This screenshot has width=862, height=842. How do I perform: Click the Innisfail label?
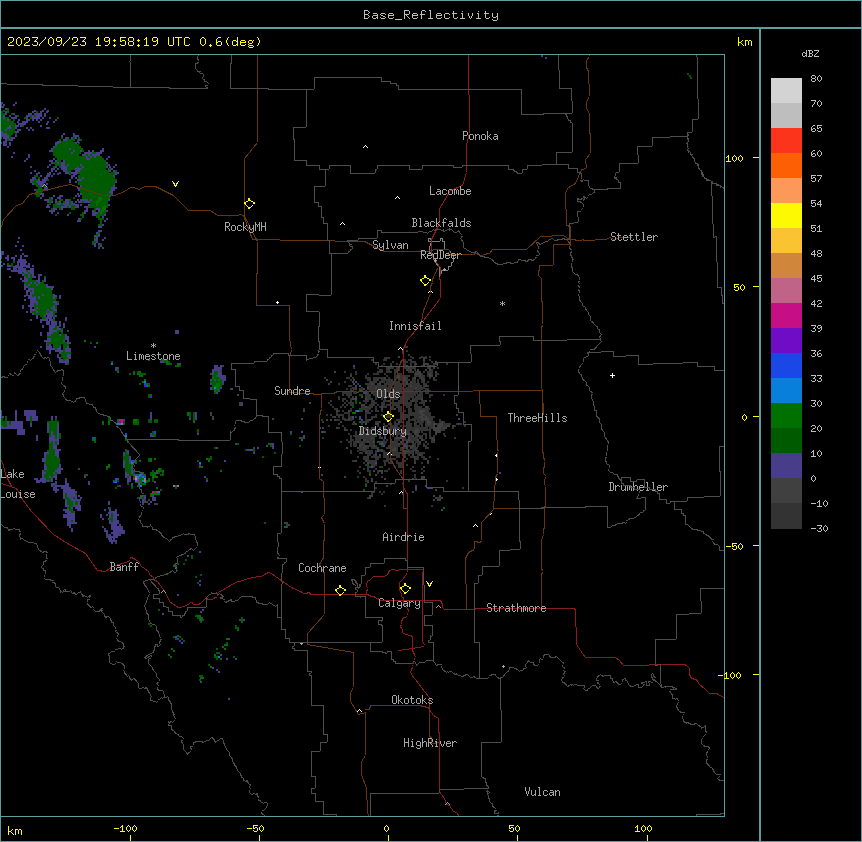click(x=415, y=326)
